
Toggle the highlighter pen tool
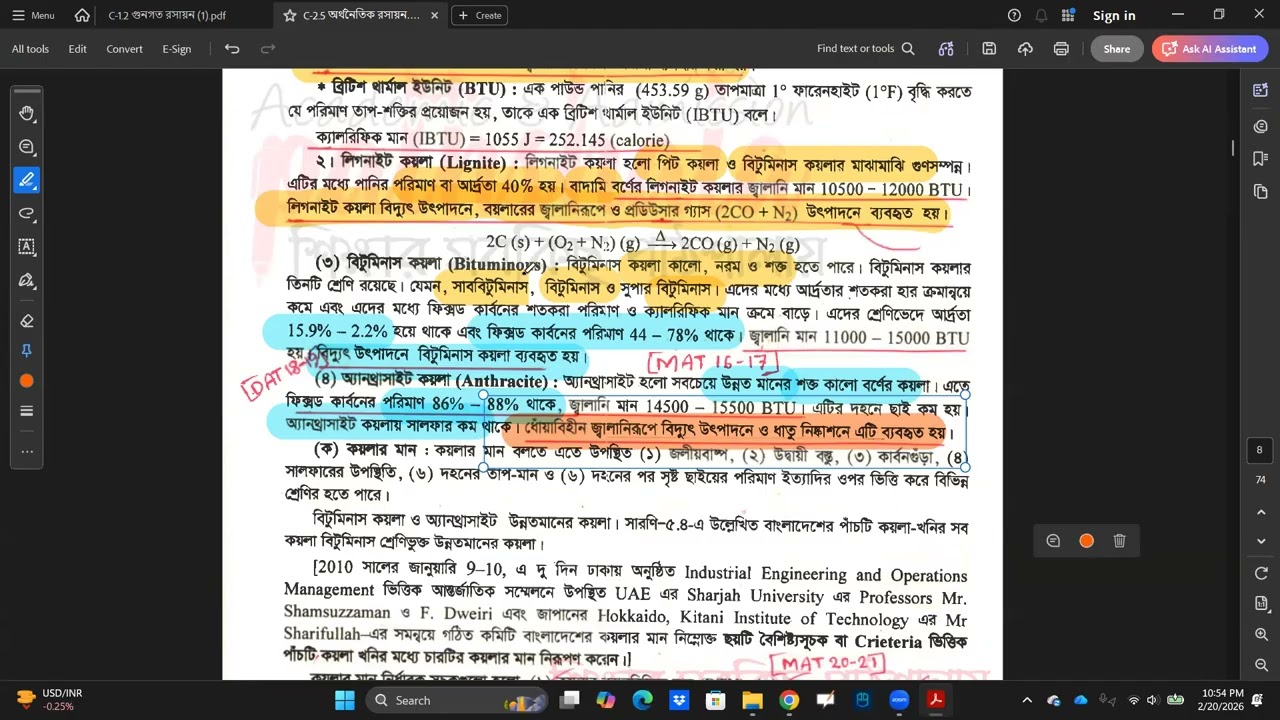tap(27, 180)
